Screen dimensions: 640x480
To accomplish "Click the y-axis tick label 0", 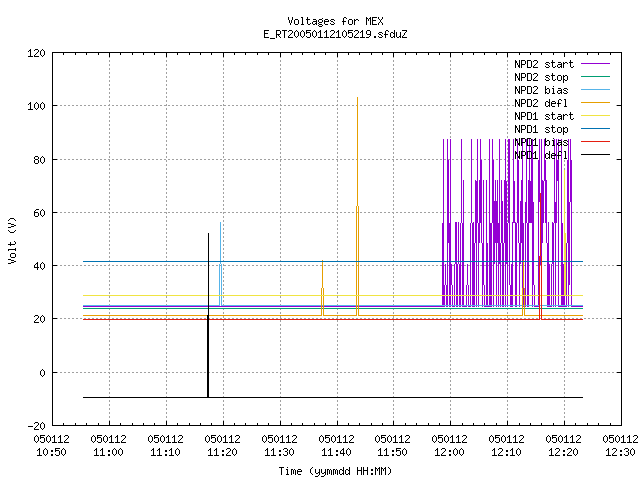I will (42, 373).
